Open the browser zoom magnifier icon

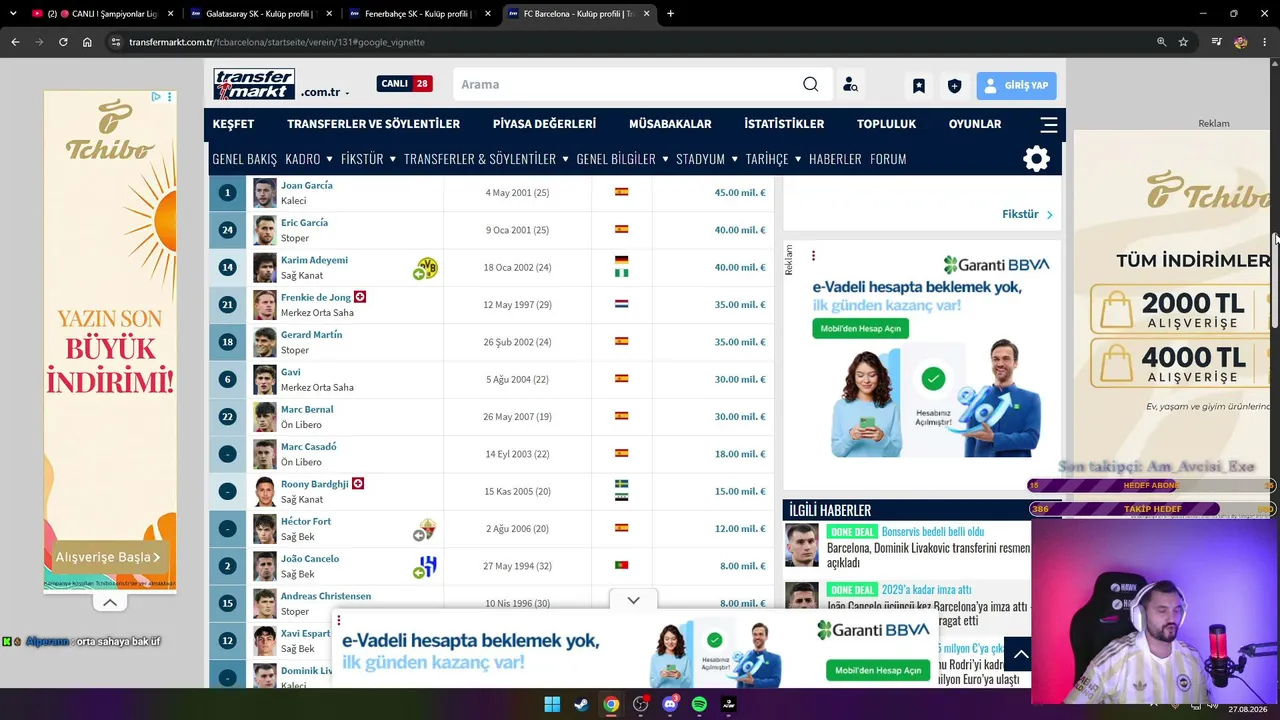point(1161,42)
